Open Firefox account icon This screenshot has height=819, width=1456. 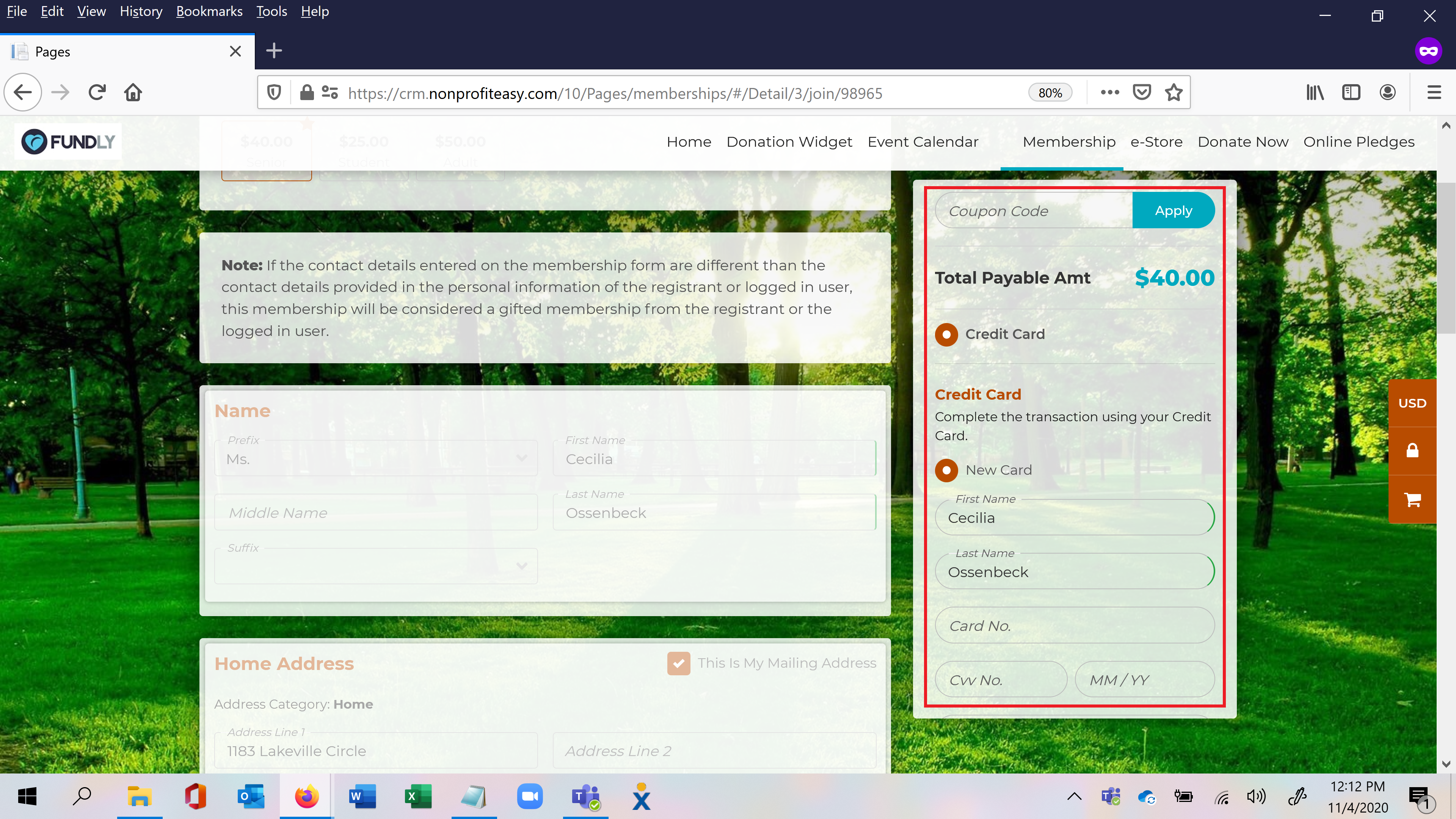(x=1388, y=92)
